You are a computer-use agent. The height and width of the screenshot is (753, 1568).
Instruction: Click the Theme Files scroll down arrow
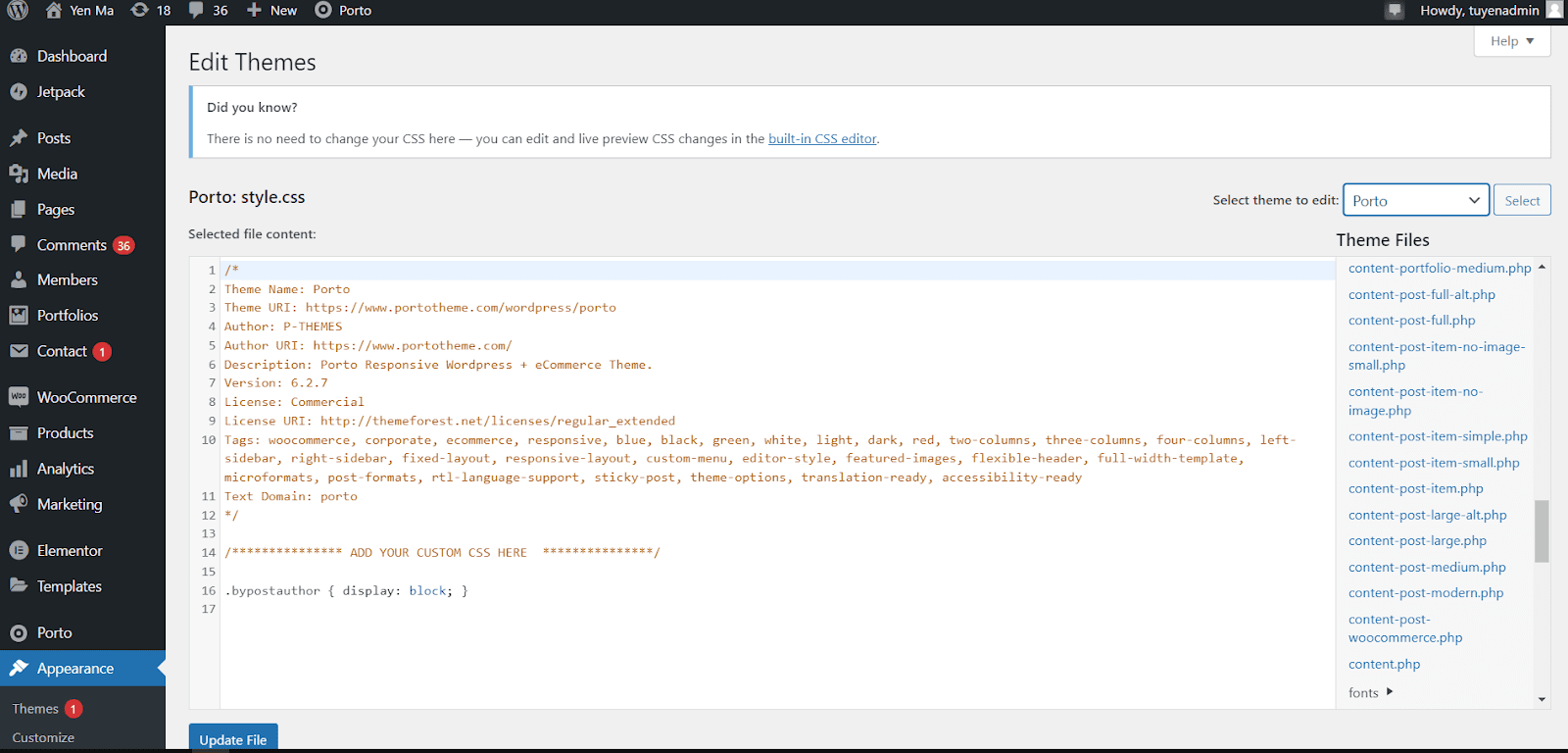(1542, 699)
